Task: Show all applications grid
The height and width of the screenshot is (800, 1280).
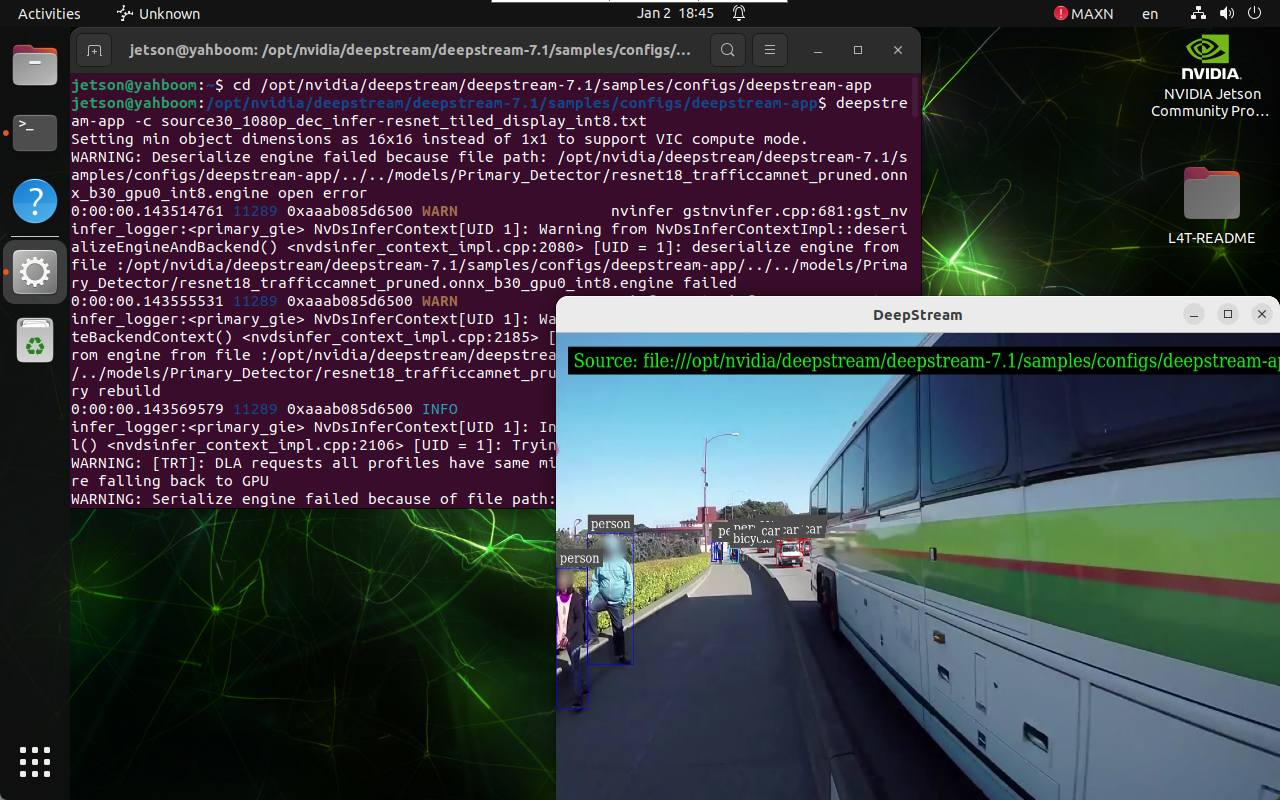Action: [35, 762]
